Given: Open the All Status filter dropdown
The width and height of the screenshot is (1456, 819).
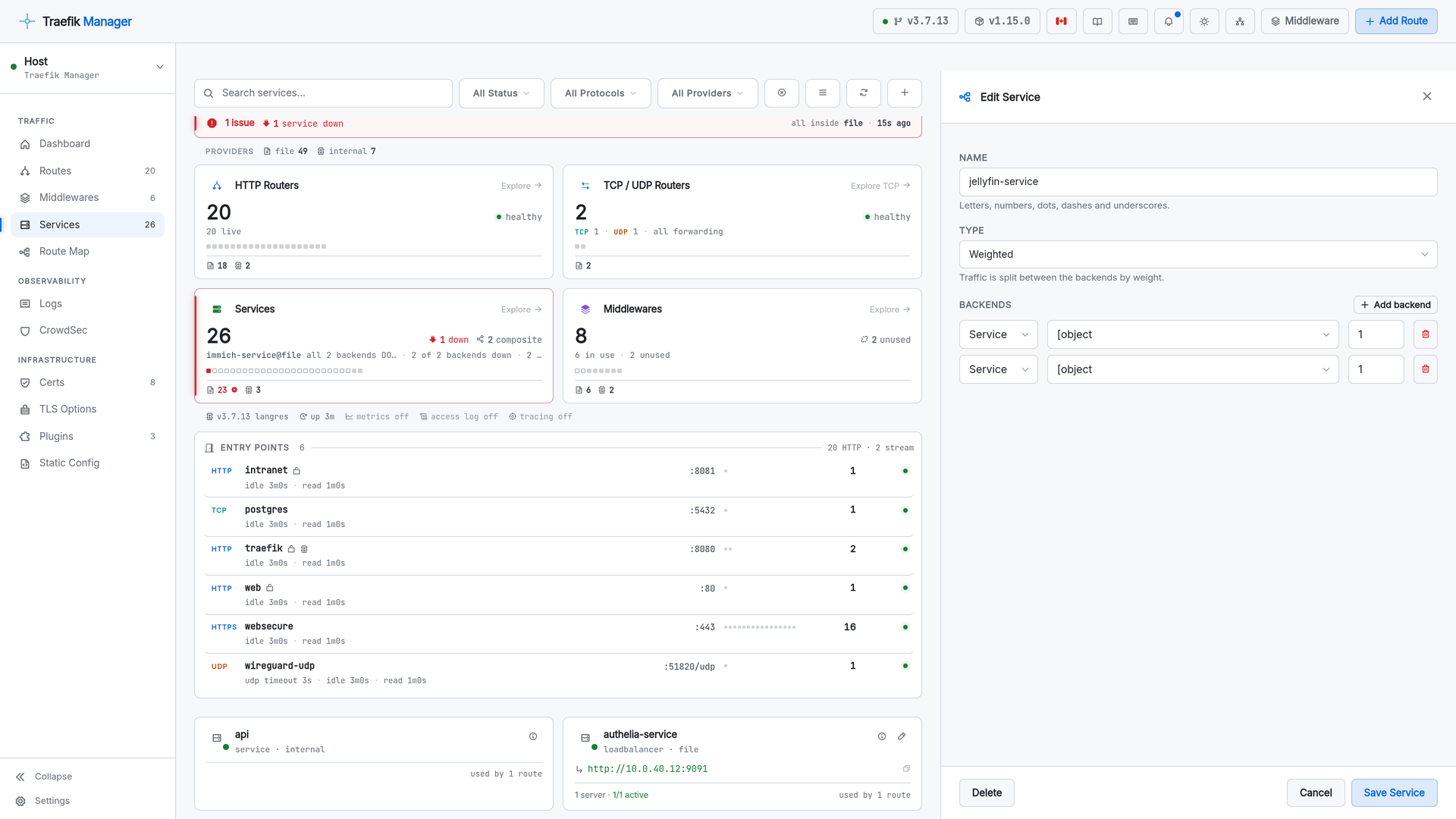Looking at the screenshot, I should coord(501,93).
